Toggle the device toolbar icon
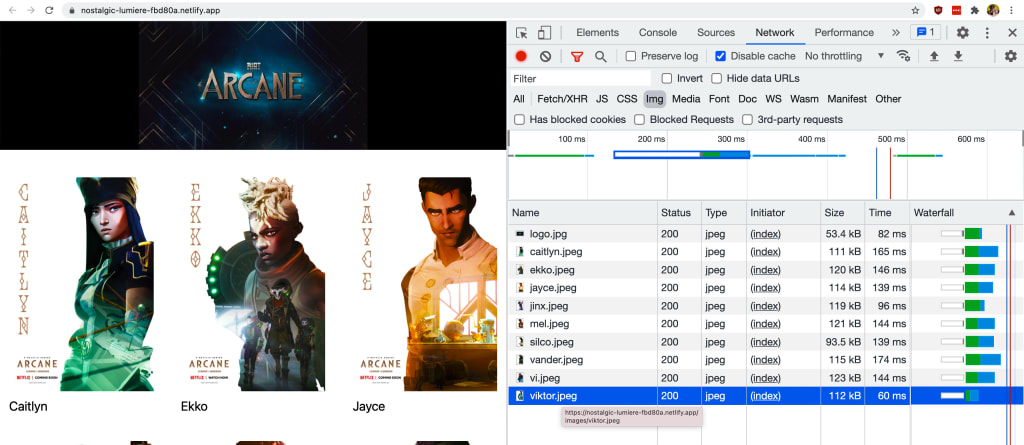 (x=544, y=33)
